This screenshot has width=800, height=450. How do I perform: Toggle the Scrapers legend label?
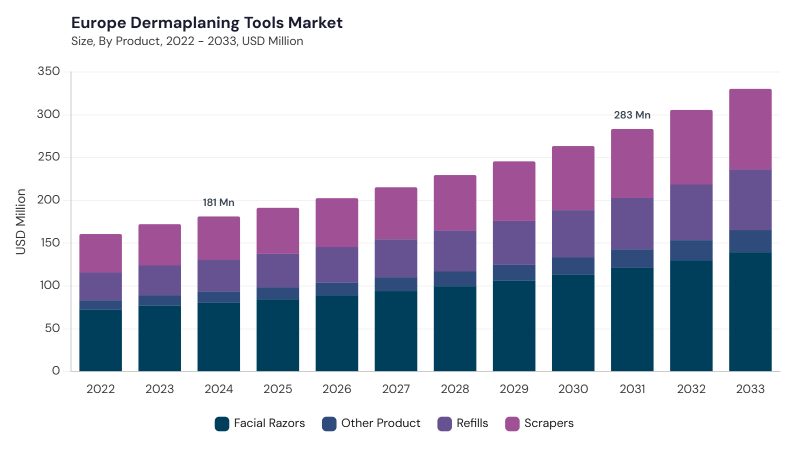point(549,423)
